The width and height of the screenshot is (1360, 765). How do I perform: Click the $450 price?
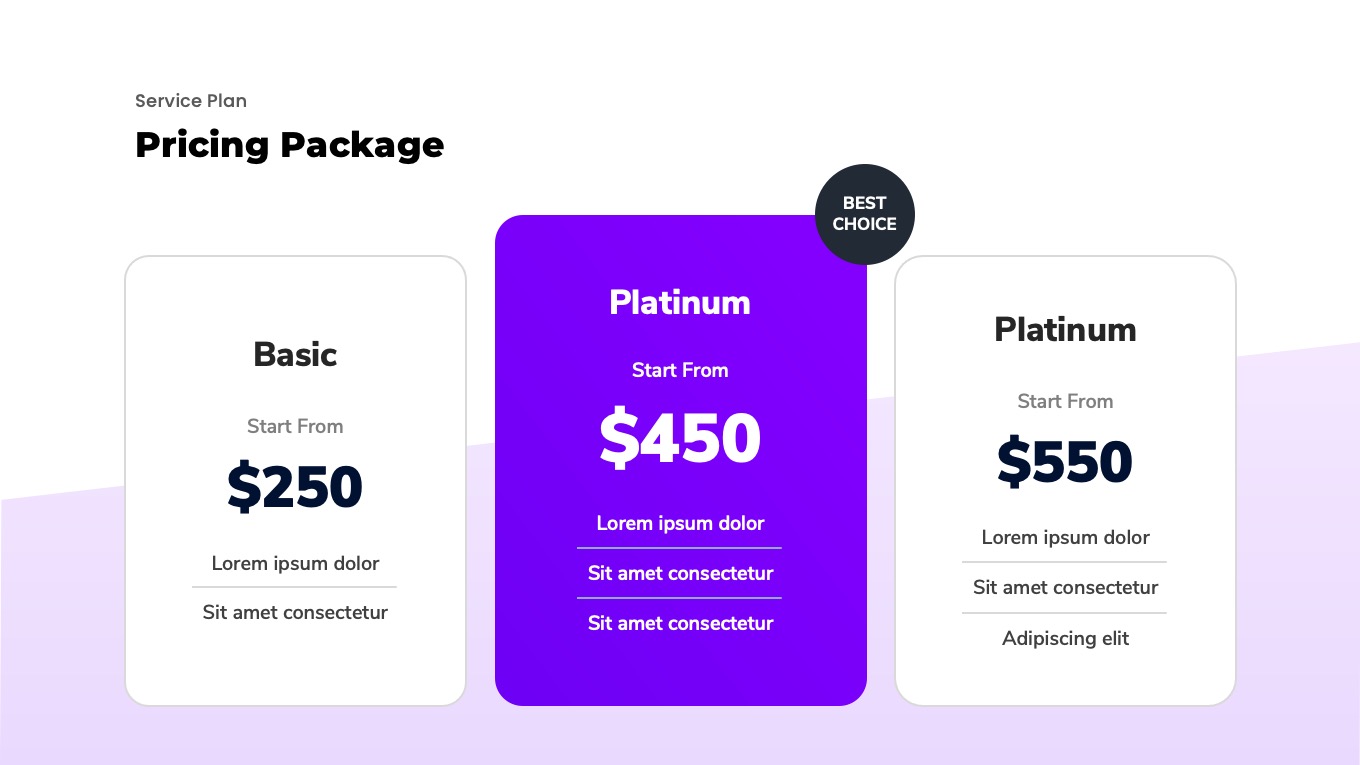click(680, 438)
